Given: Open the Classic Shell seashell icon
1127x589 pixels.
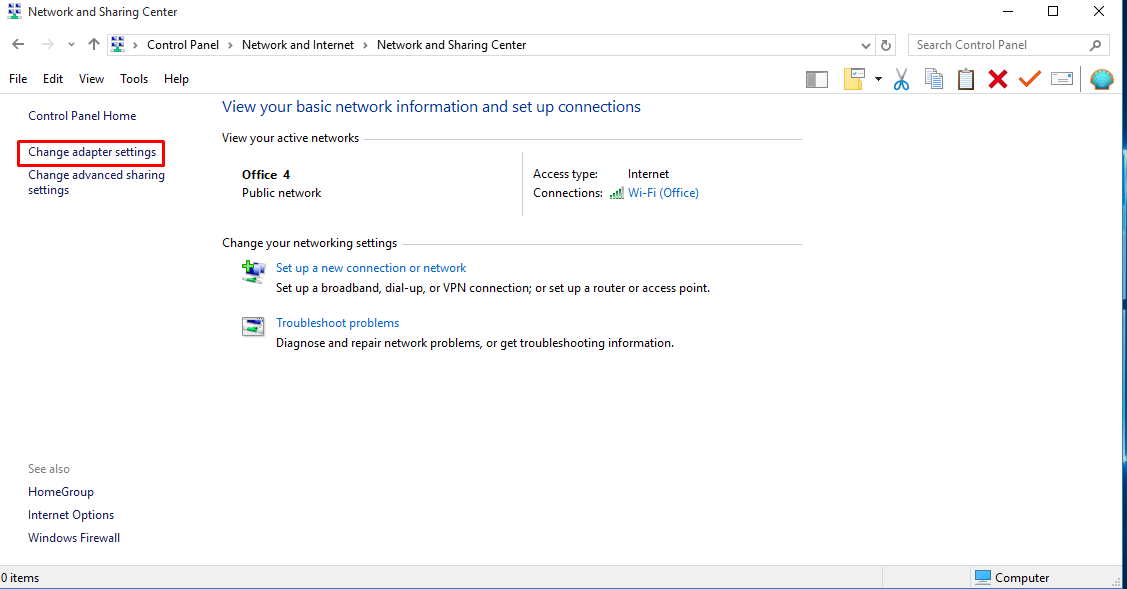Looking at the screenshot, I should tap(1101, 79).
